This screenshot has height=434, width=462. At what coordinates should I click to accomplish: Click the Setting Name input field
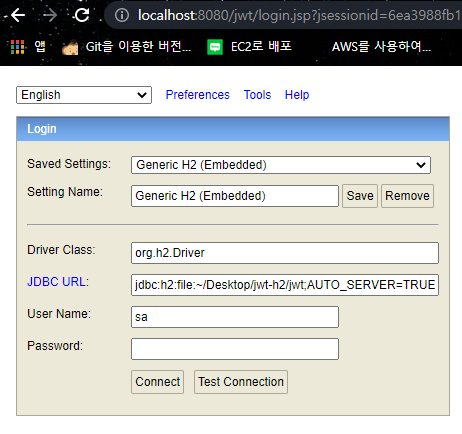(x=235, y=196)
